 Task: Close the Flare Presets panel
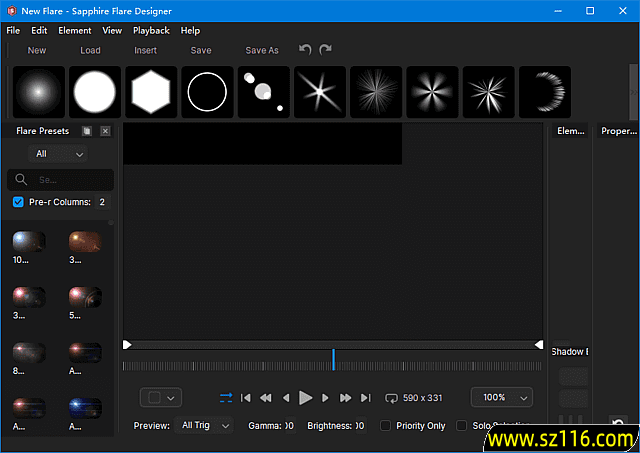tap(105, 131)
